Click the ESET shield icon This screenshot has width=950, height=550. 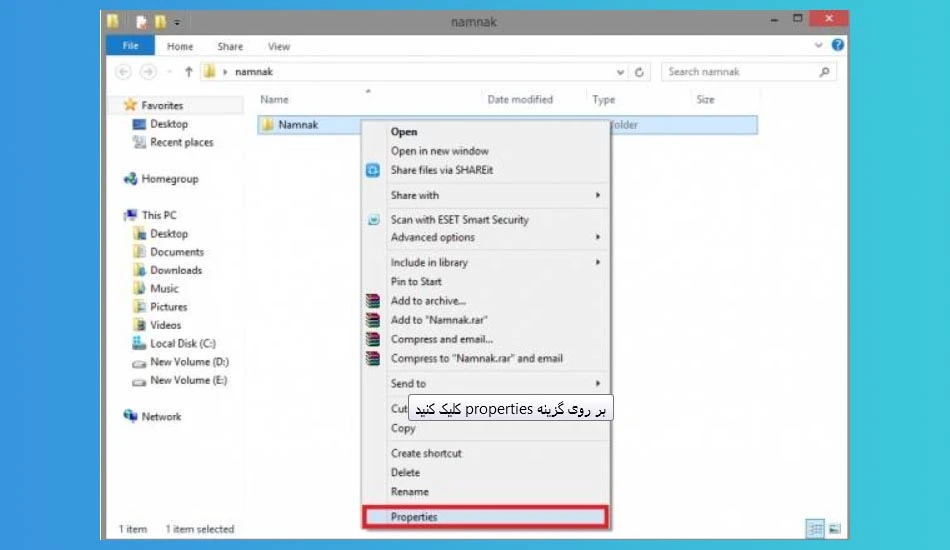[374, 220]
